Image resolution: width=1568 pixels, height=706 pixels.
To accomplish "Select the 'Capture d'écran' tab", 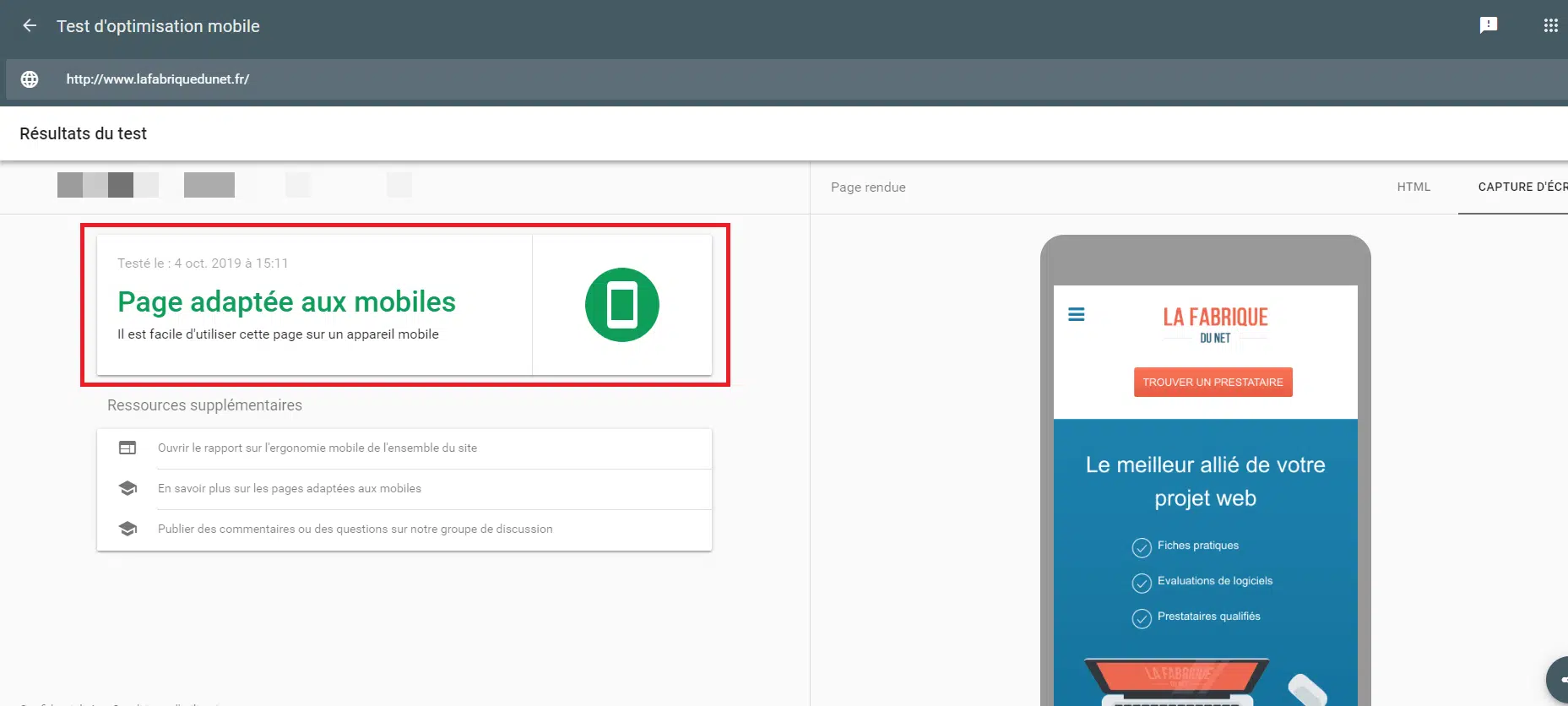I will point(1522,187).
